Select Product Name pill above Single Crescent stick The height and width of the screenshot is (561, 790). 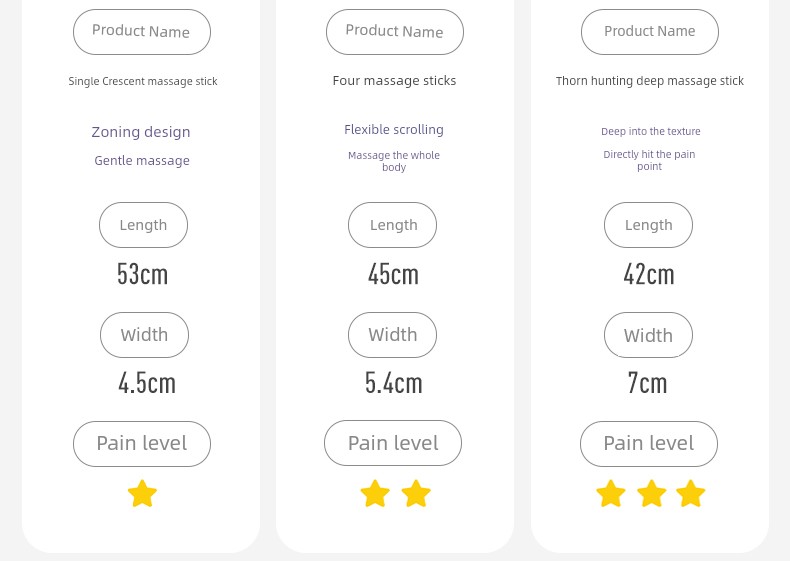click(142, 32)
